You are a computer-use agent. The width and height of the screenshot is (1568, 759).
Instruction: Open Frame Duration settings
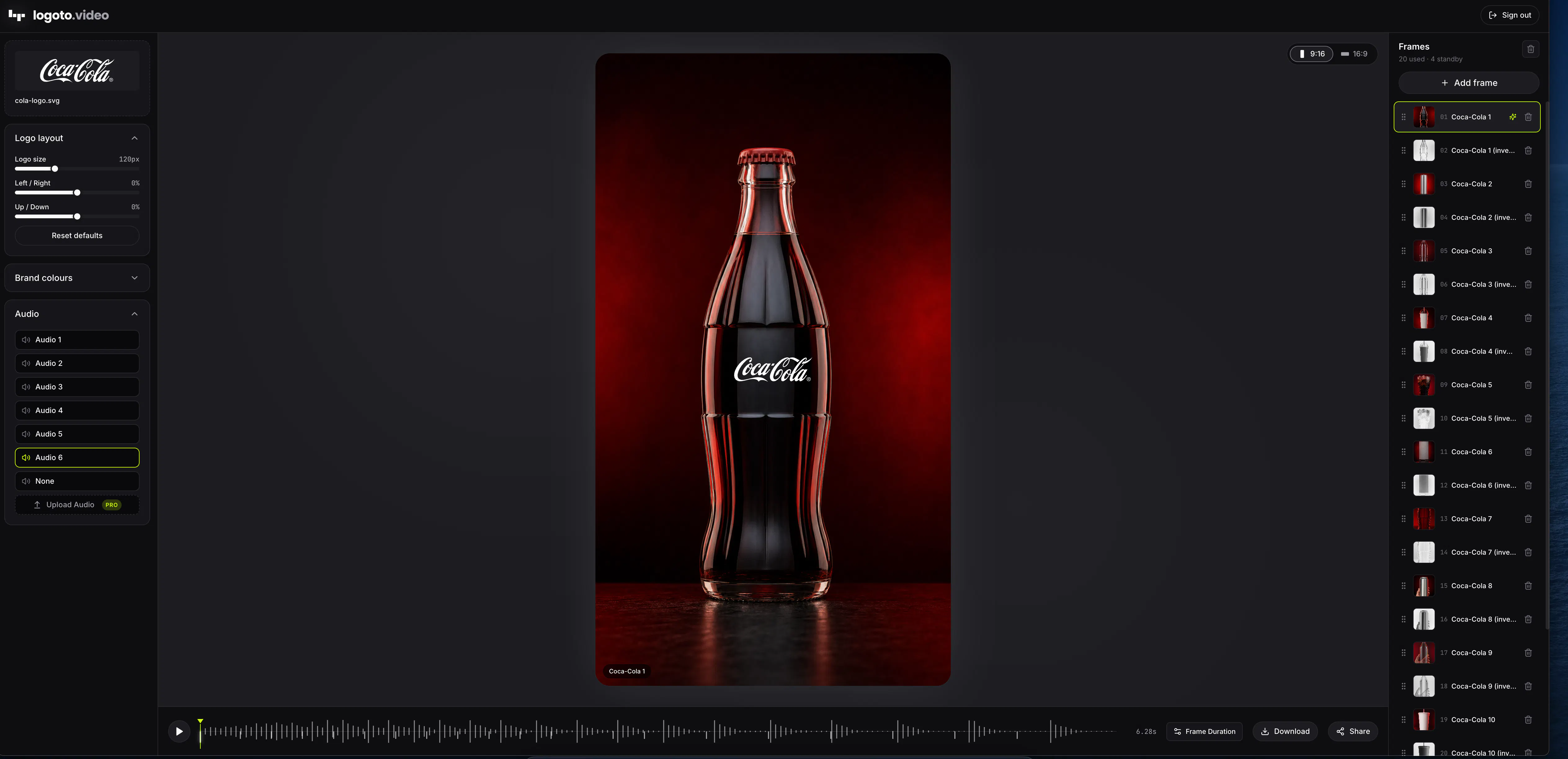pyautogui.click(x=1205, y=732)
